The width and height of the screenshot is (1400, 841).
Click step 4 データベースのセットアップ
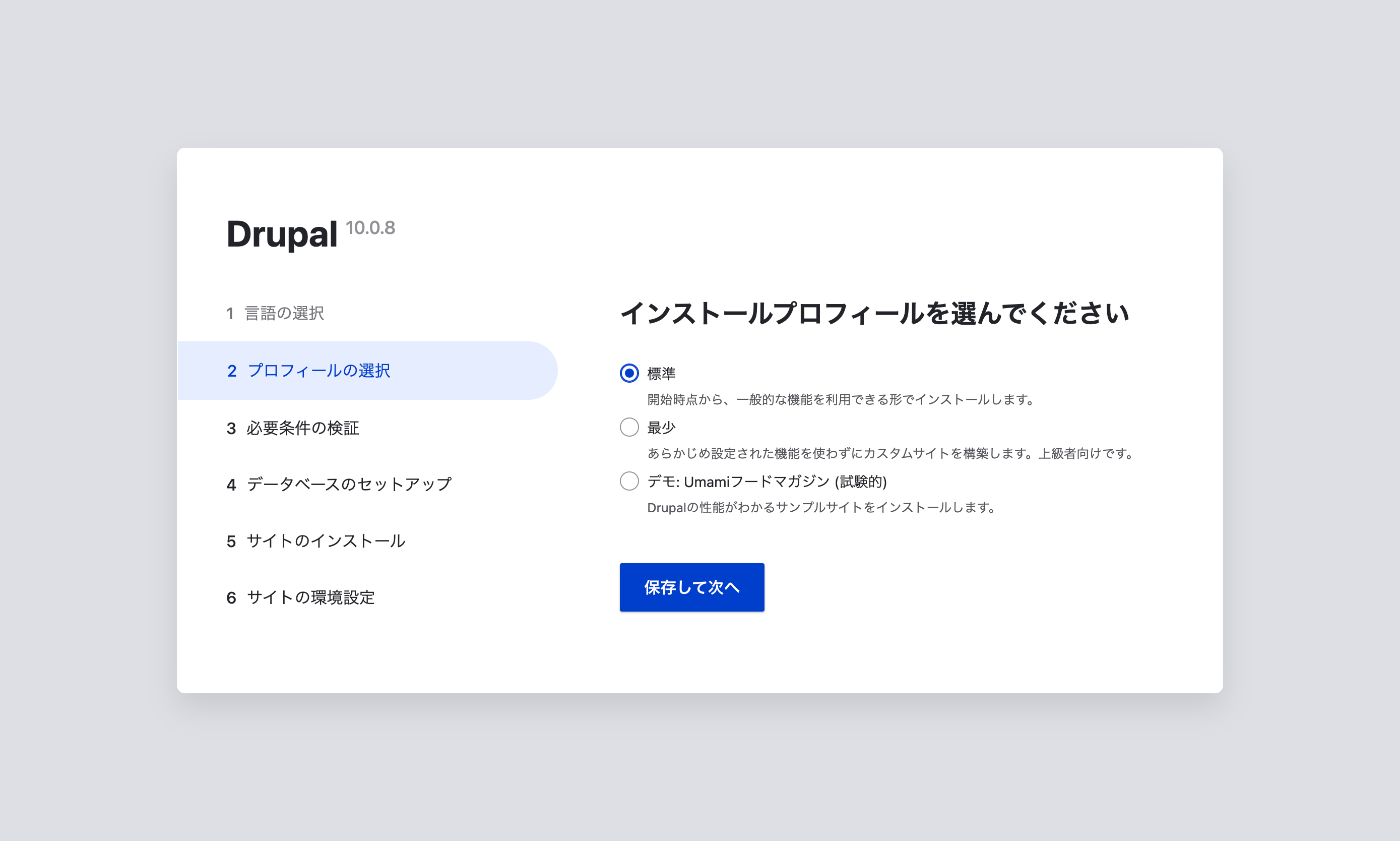(339, 485)
